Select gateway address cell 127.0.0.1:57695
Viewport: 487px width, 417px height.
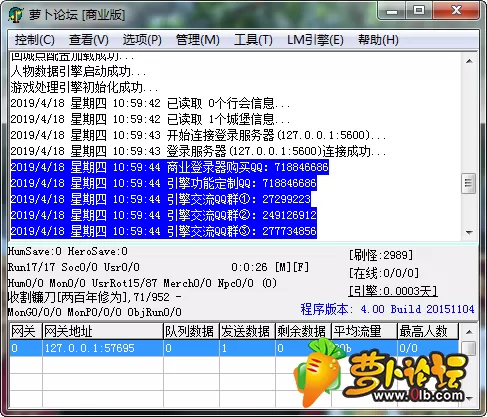103,348
